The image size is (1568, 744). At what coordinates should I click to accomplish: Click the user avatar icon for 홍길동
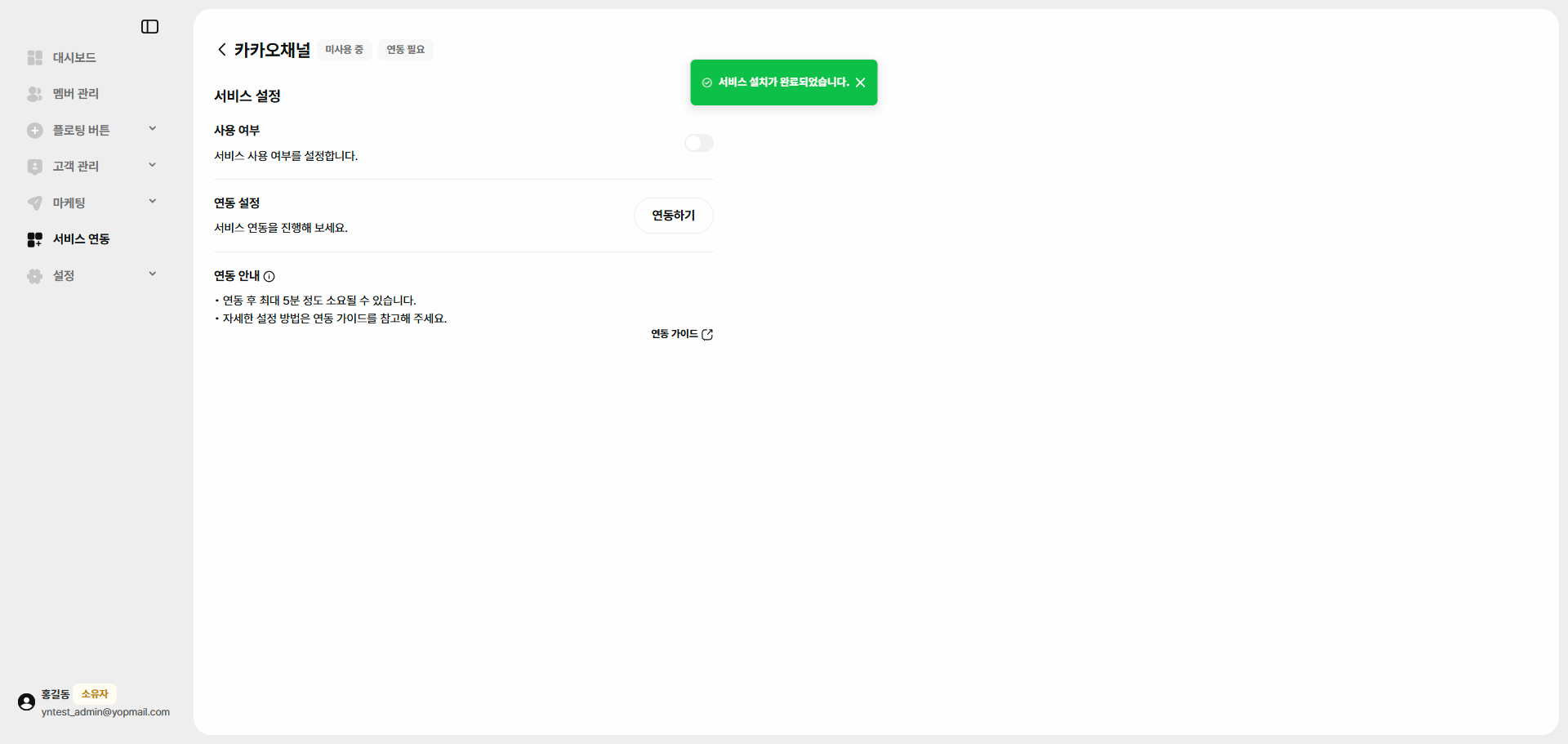pyautogui.click(x=26, y=702)
